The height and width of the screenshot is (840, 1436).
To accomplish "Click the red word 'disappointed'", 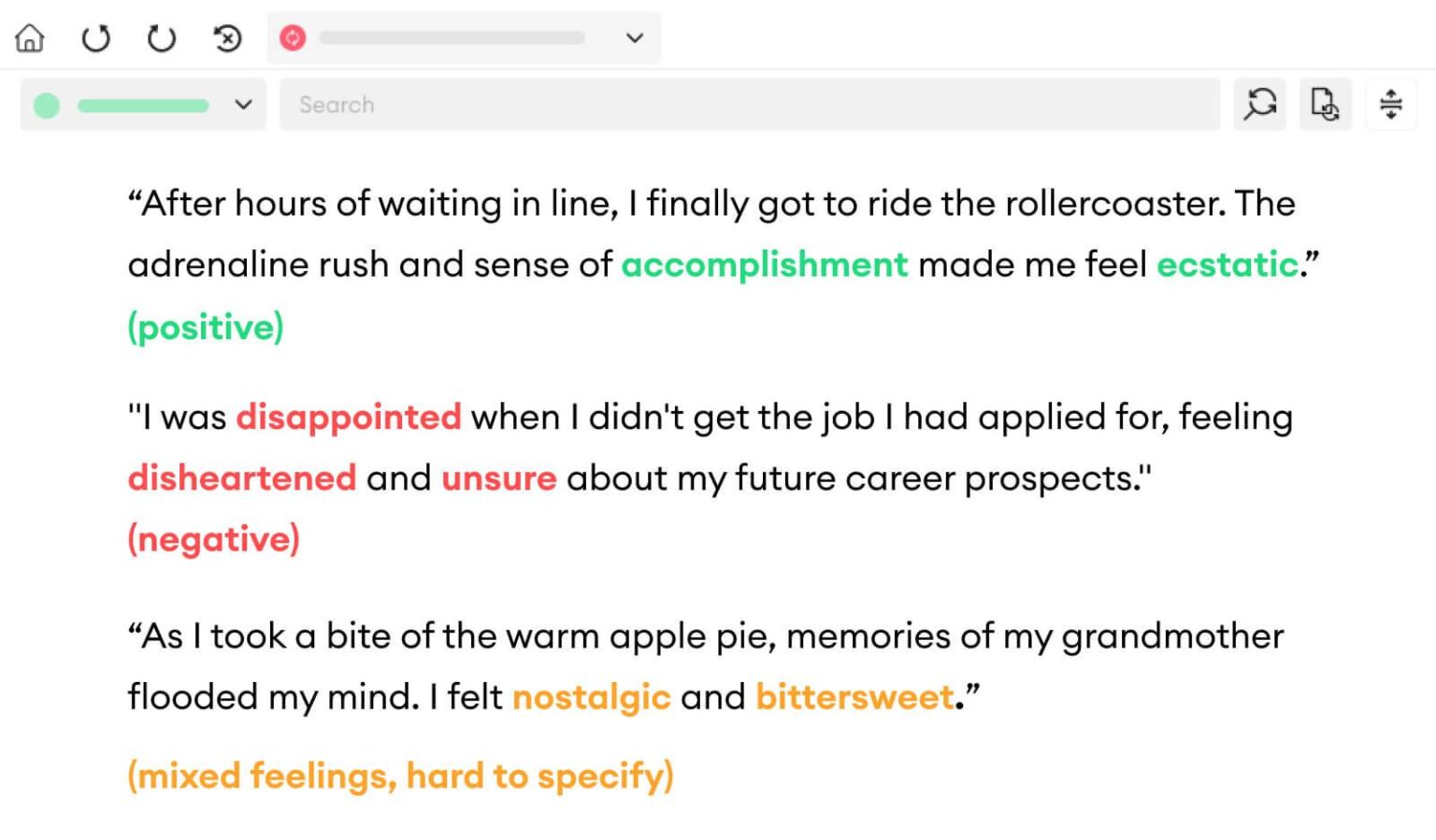I will coord(349,418).
